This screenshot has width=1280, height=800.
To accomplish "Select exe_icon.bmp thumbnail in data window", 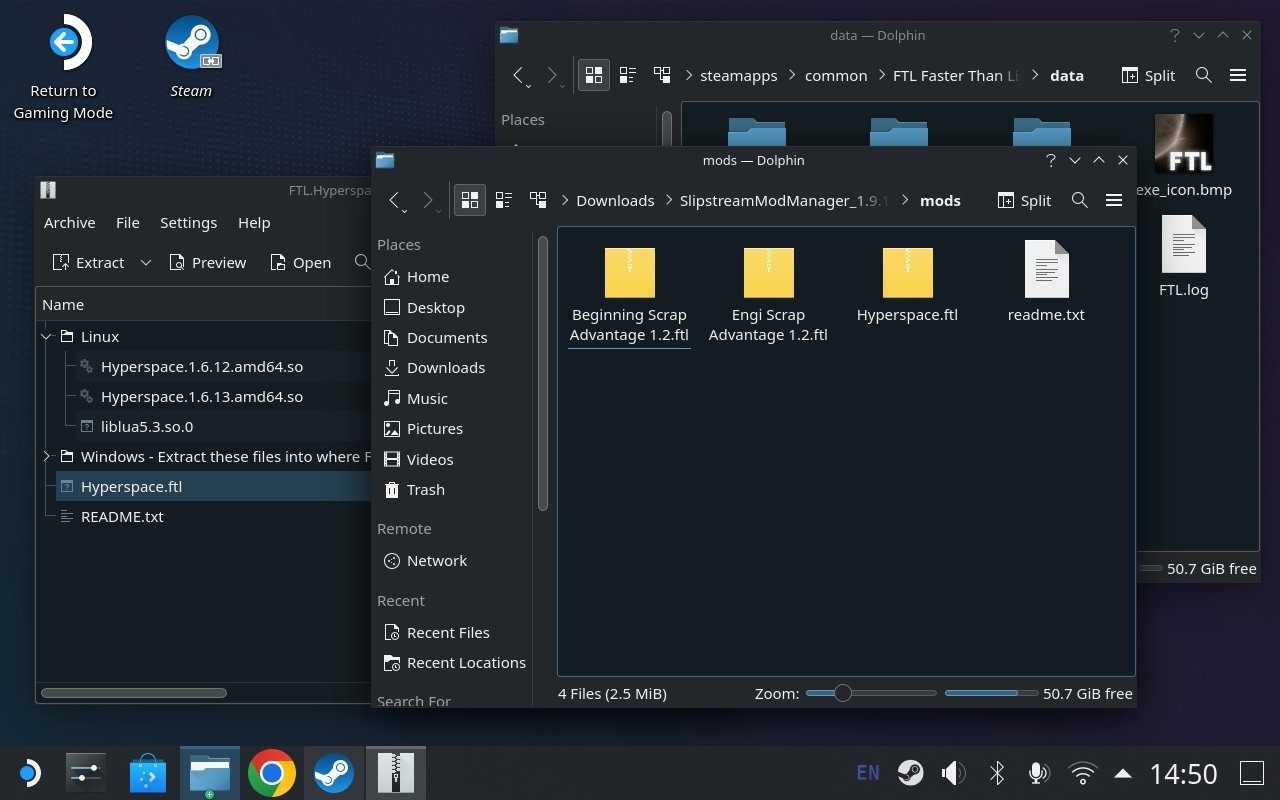I will tap(1184, 154).
